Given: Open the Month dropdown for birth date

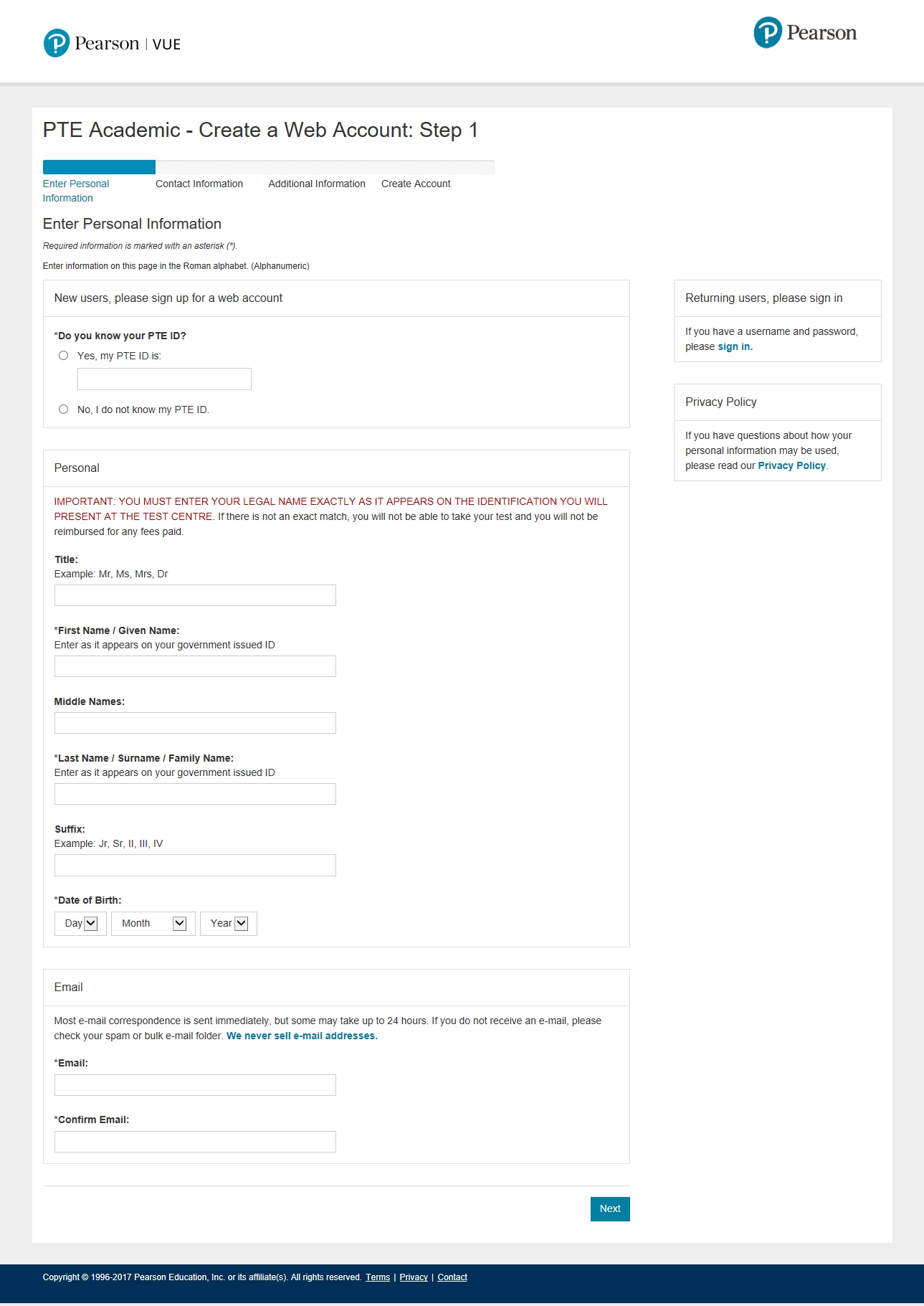Looking at the screenshot, I should tap(153, 924).
